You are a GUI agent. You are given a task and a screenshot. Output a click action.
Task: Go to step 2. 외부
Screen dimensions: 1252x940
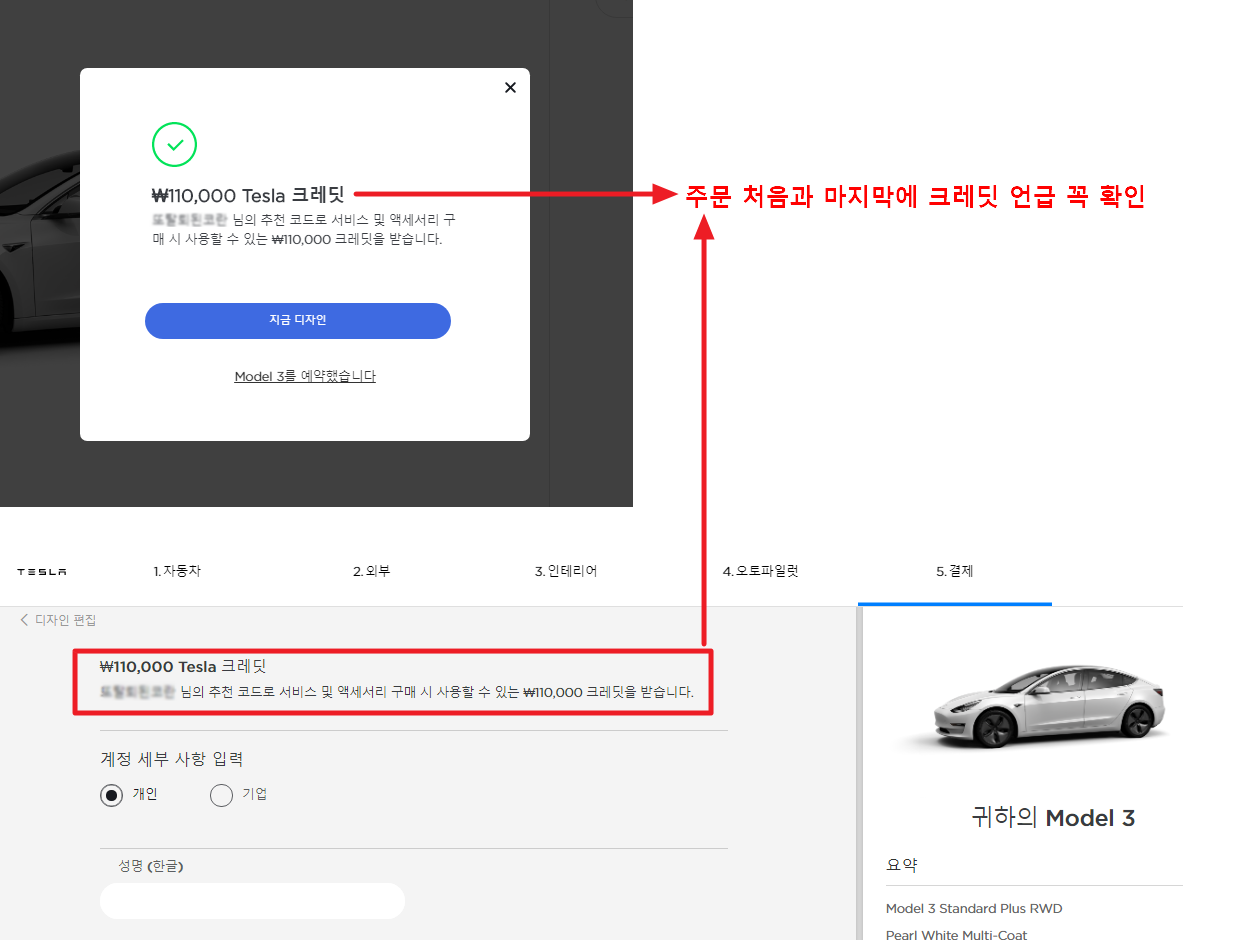pos(371,571)
